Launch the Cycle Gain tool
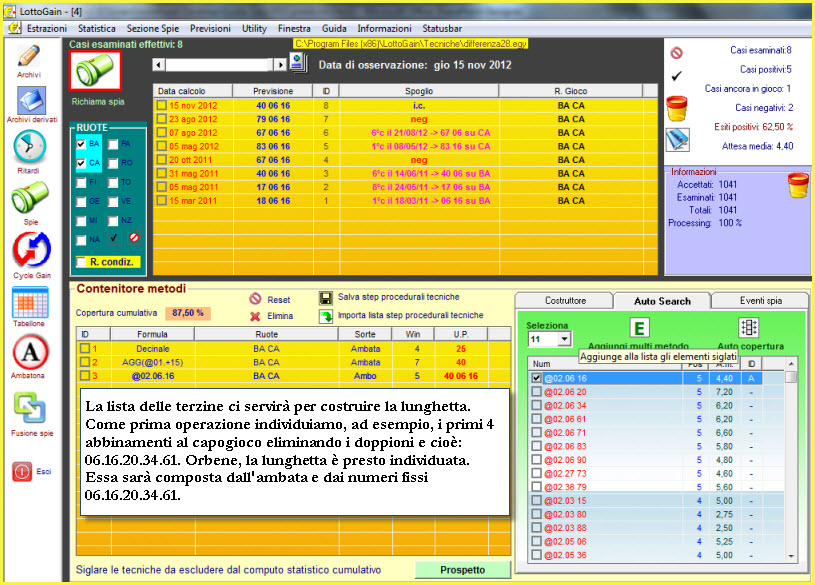 click(x=31, y=250)
